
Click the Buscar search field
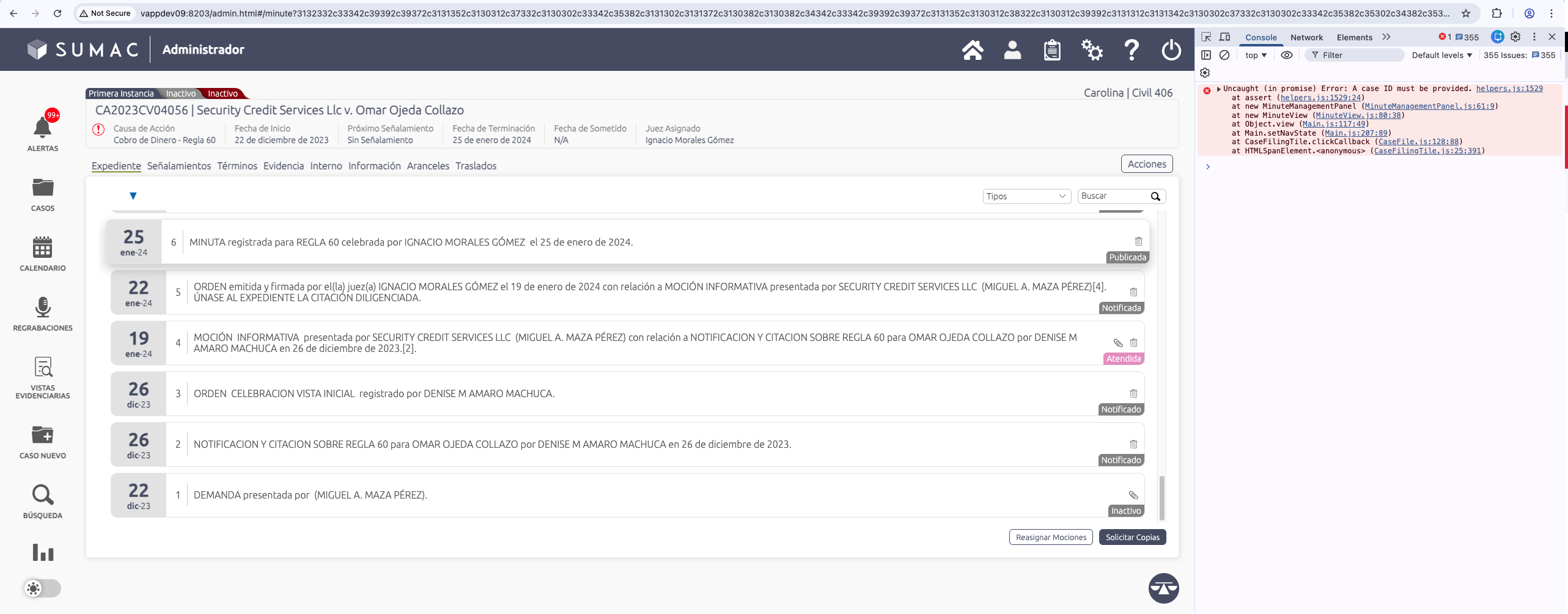click(1114, 196)
